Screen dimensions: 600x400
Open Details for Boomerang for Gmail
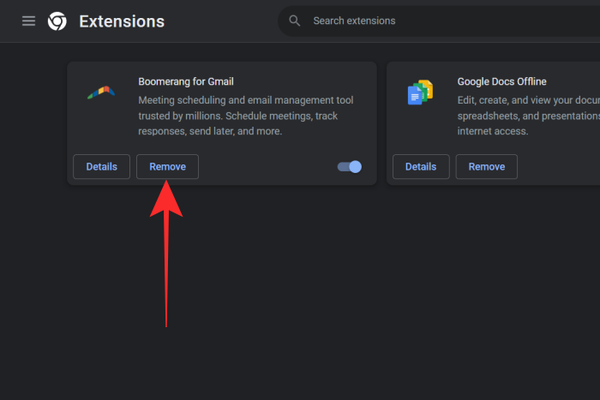click(x=101, y=167)
